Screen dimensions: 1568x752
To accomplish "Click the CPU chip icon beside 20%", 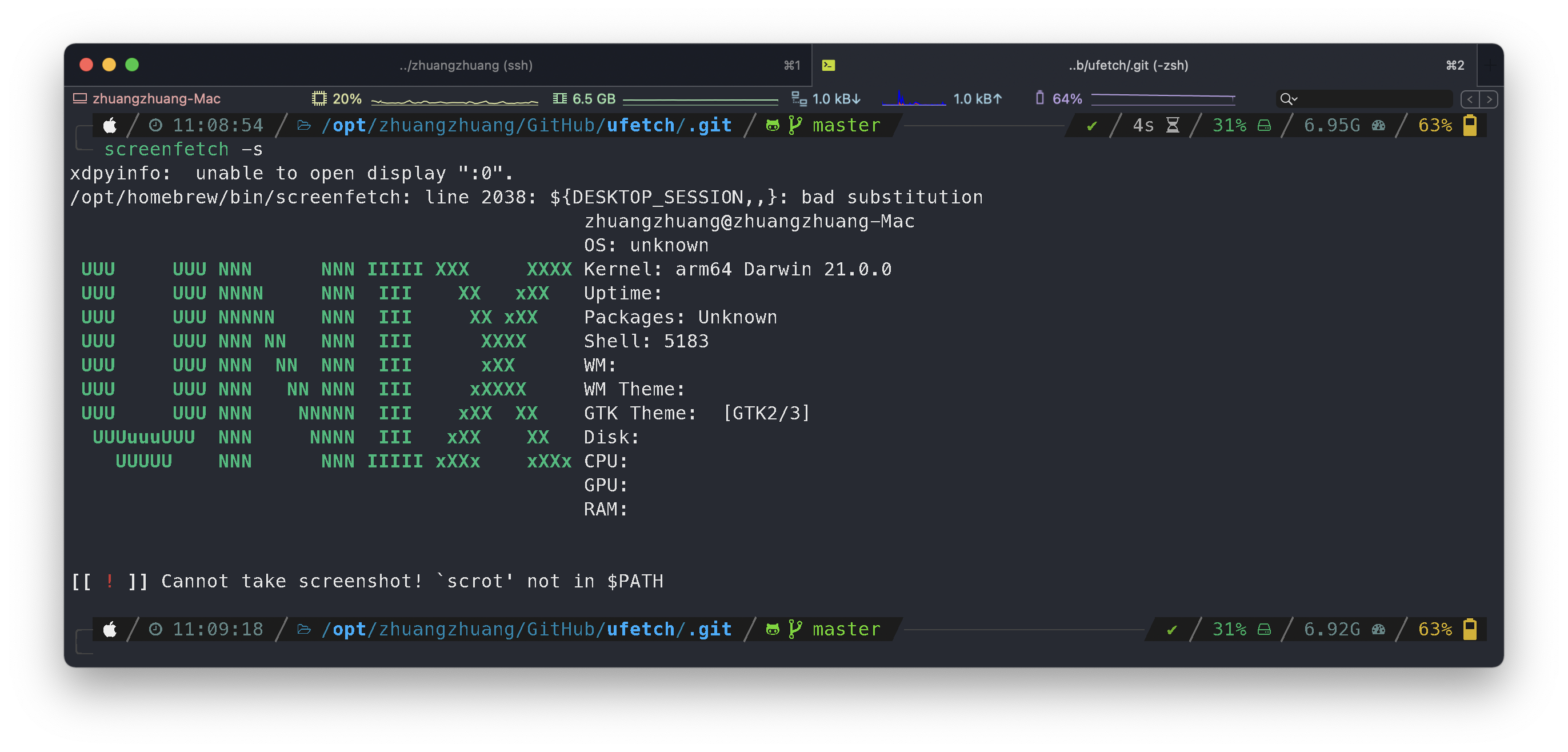I will (x=319, y=99).
